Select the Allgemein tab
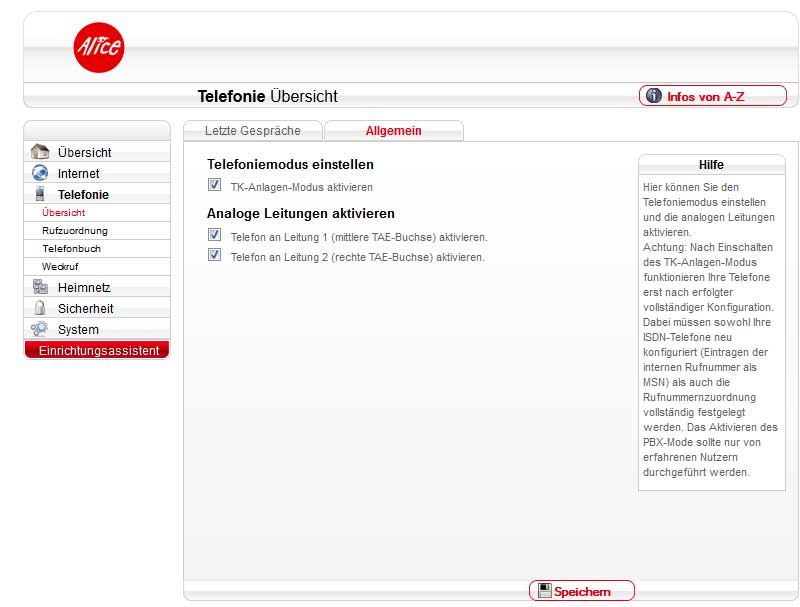 393,131
